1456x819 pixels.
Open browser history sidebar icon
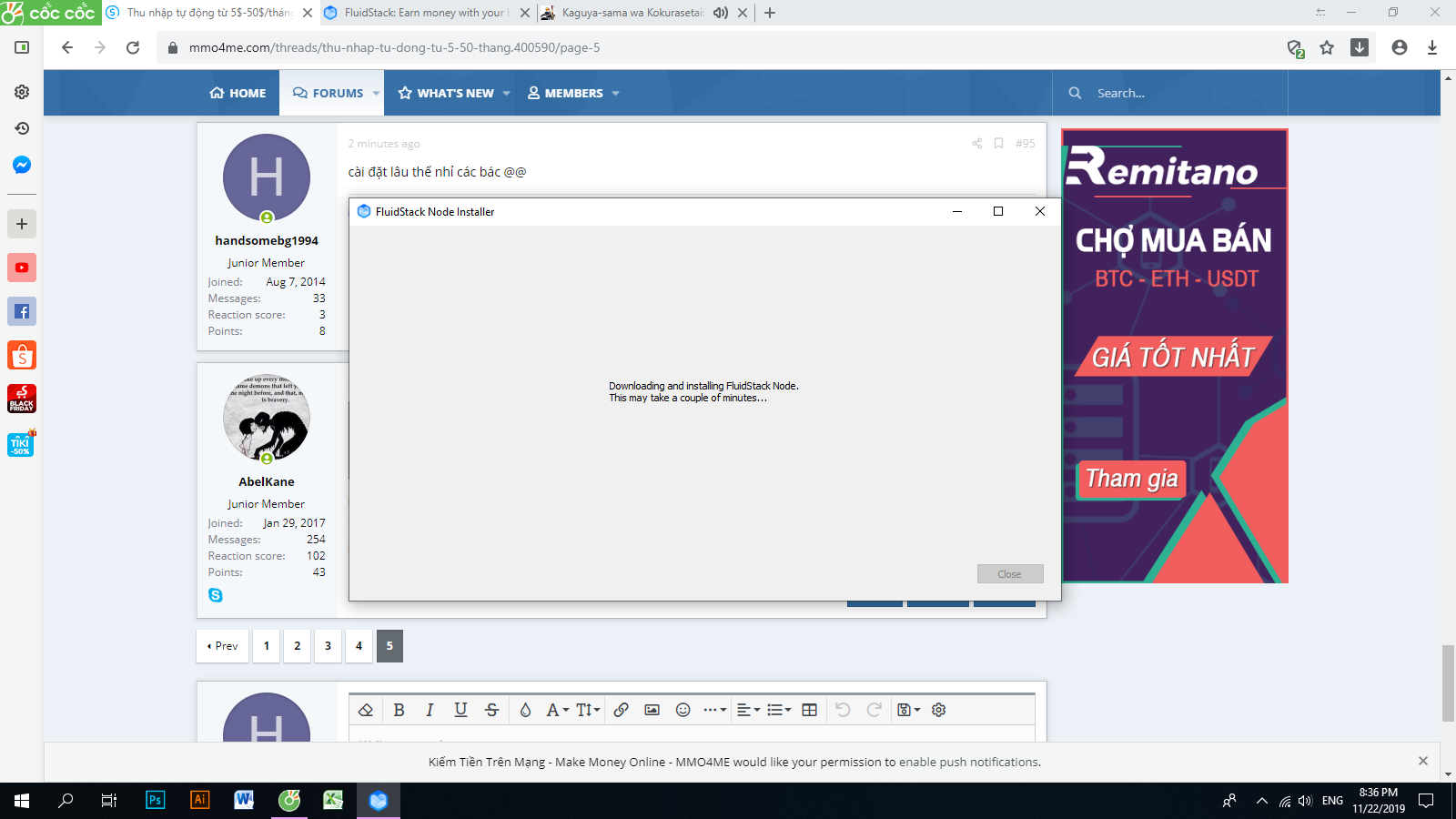[22, 128]
